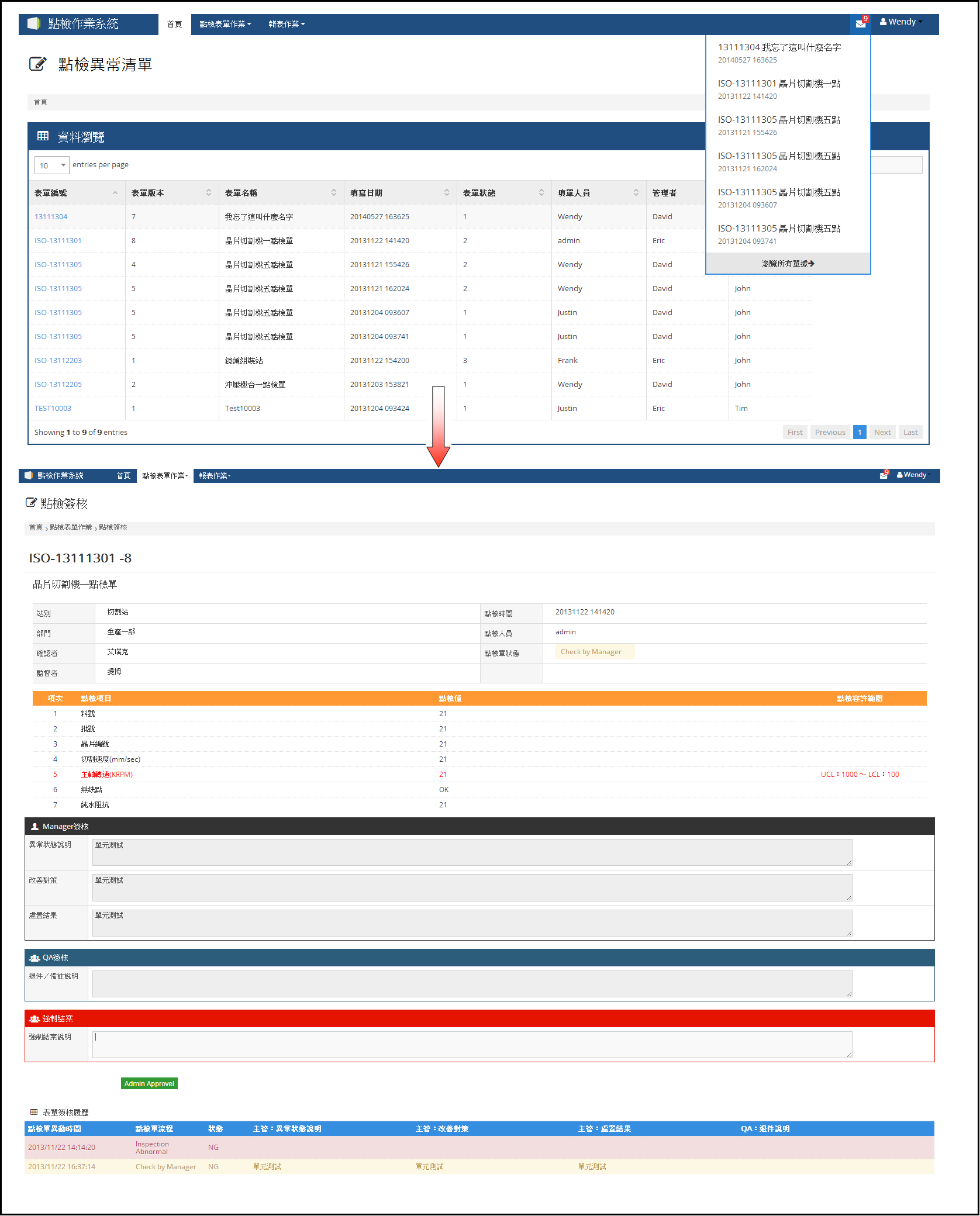Viewport: 980px width, 1216px height.
Task: Click the top 點檢作業系統 logo icon
Action: 34,23
